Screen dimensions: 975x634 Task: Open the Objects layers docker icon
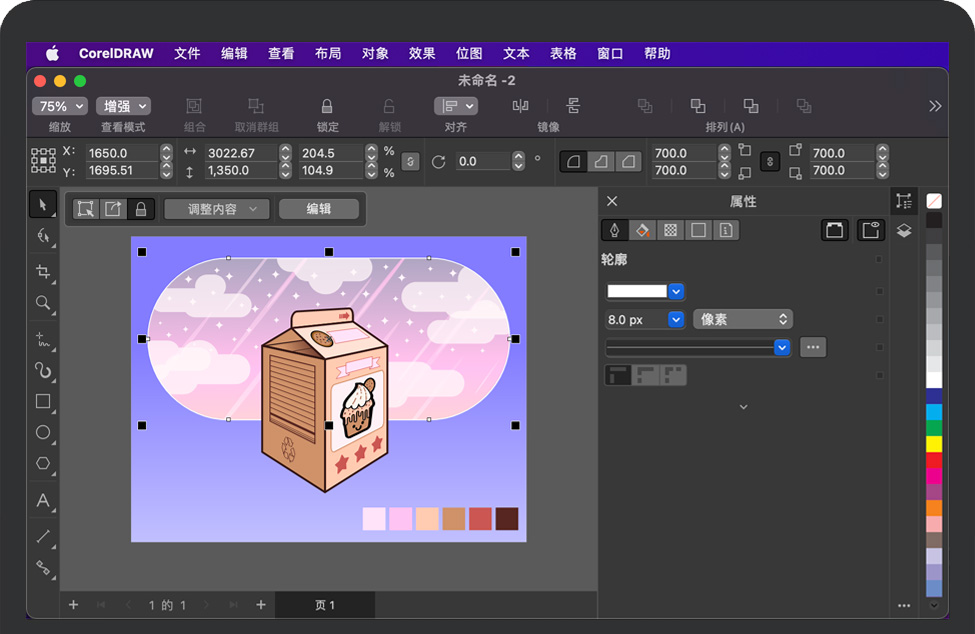(904, 231)
